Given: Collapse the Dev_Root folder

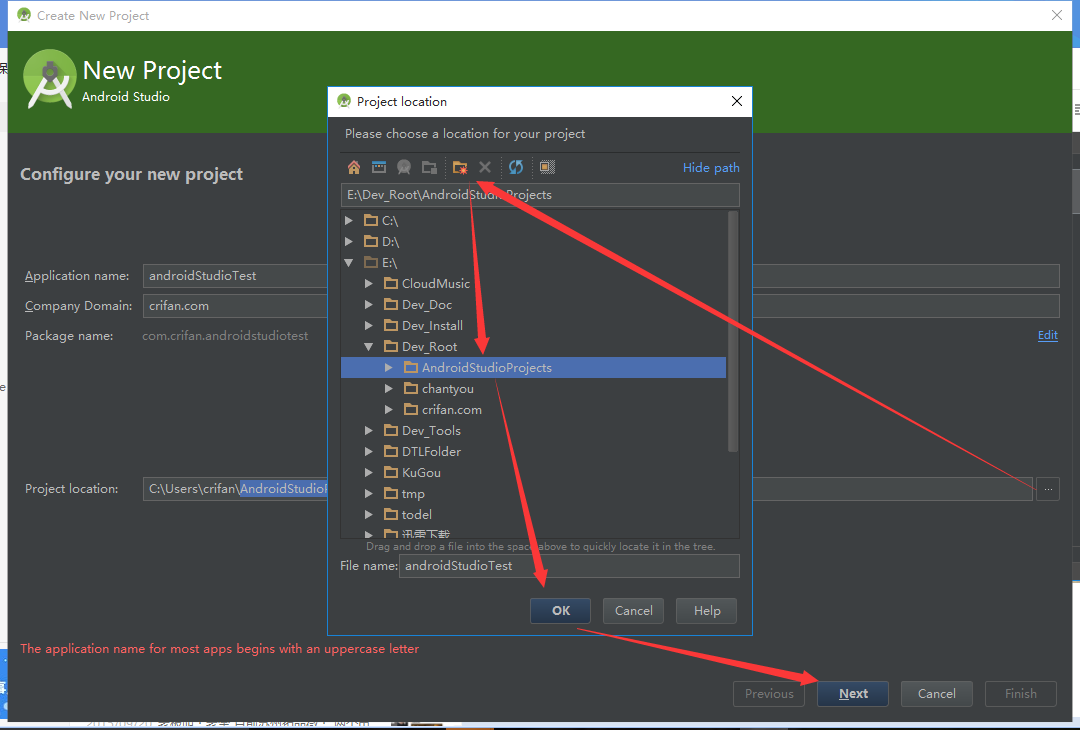Looking at the screenshot, I should click(368, 346).
